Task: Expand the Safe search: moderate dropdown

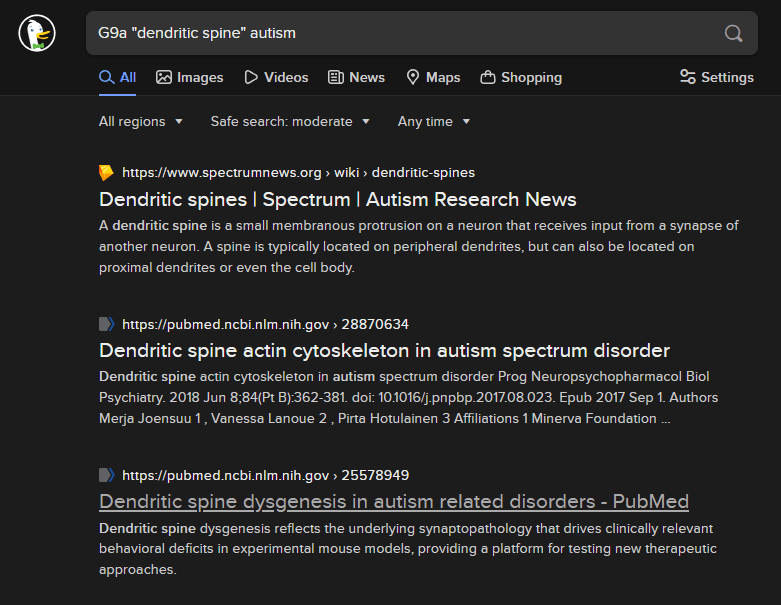Action: tap(290, 121)
